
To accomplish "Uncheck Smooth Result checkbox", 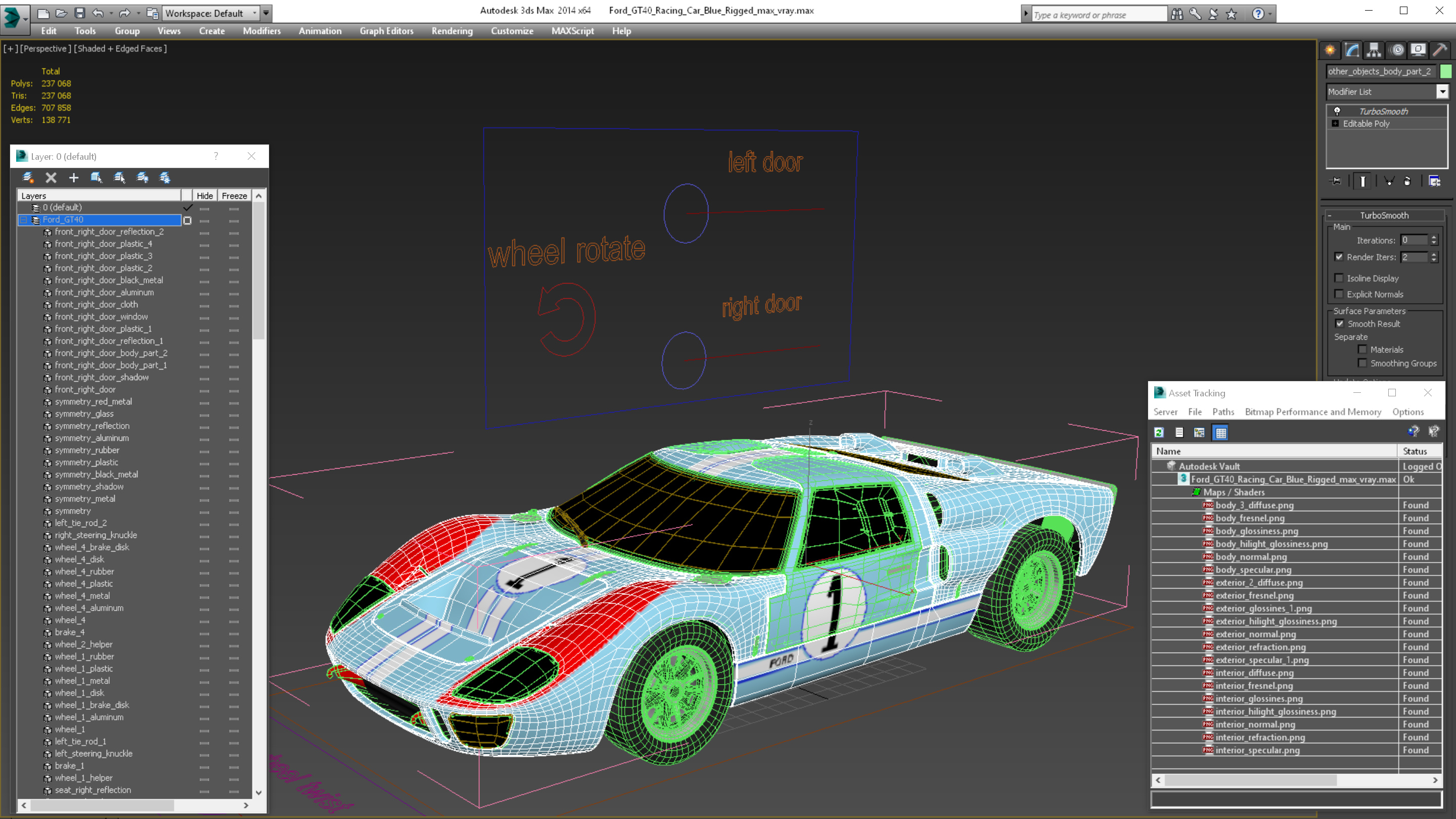I will pos(1340,324).
